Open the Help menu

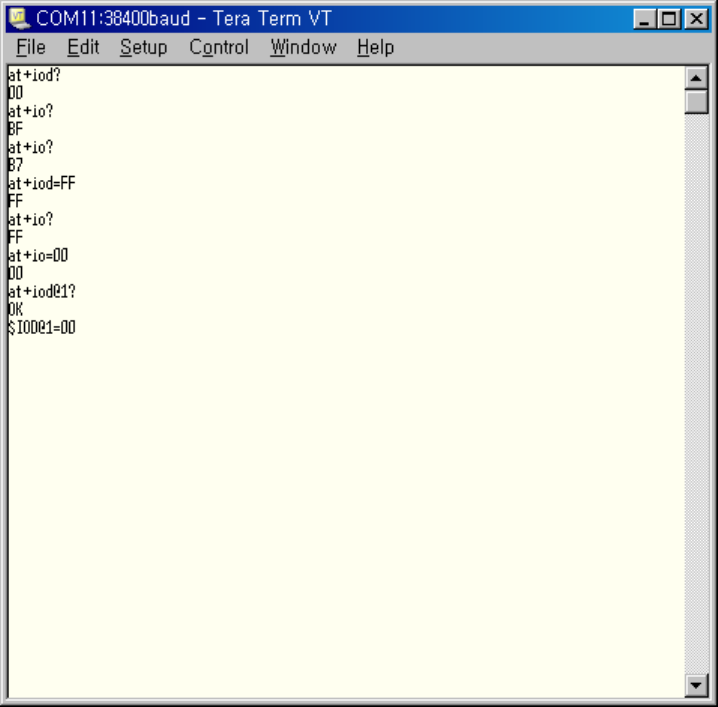(375, 48)
